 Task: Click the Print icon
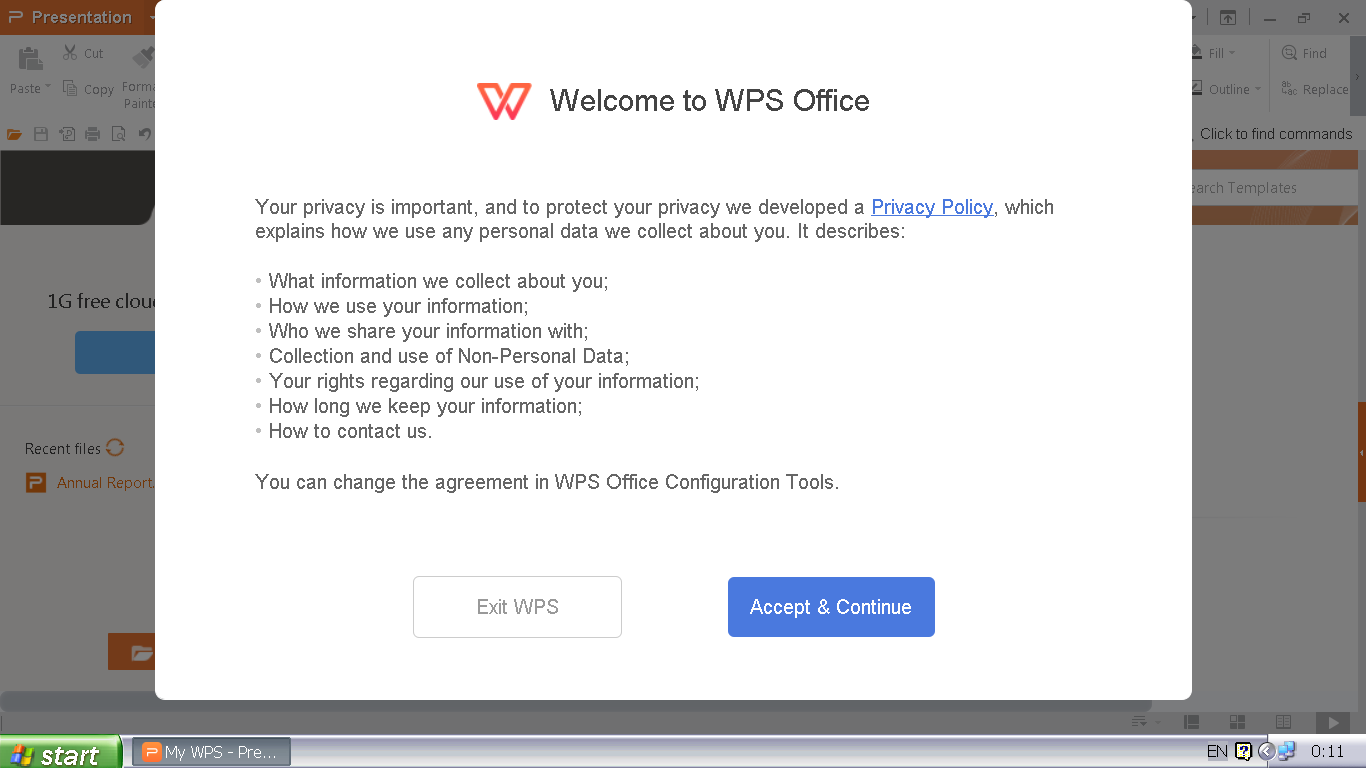point(92,133)
